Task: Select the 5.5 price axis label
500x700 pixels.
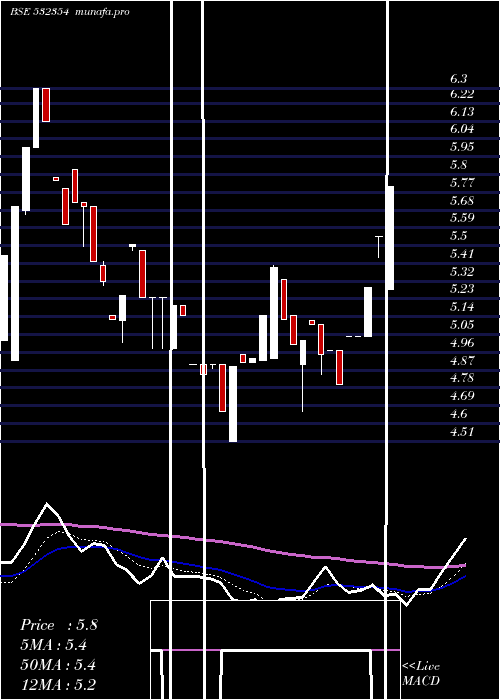Action: (x=458, y=236)
